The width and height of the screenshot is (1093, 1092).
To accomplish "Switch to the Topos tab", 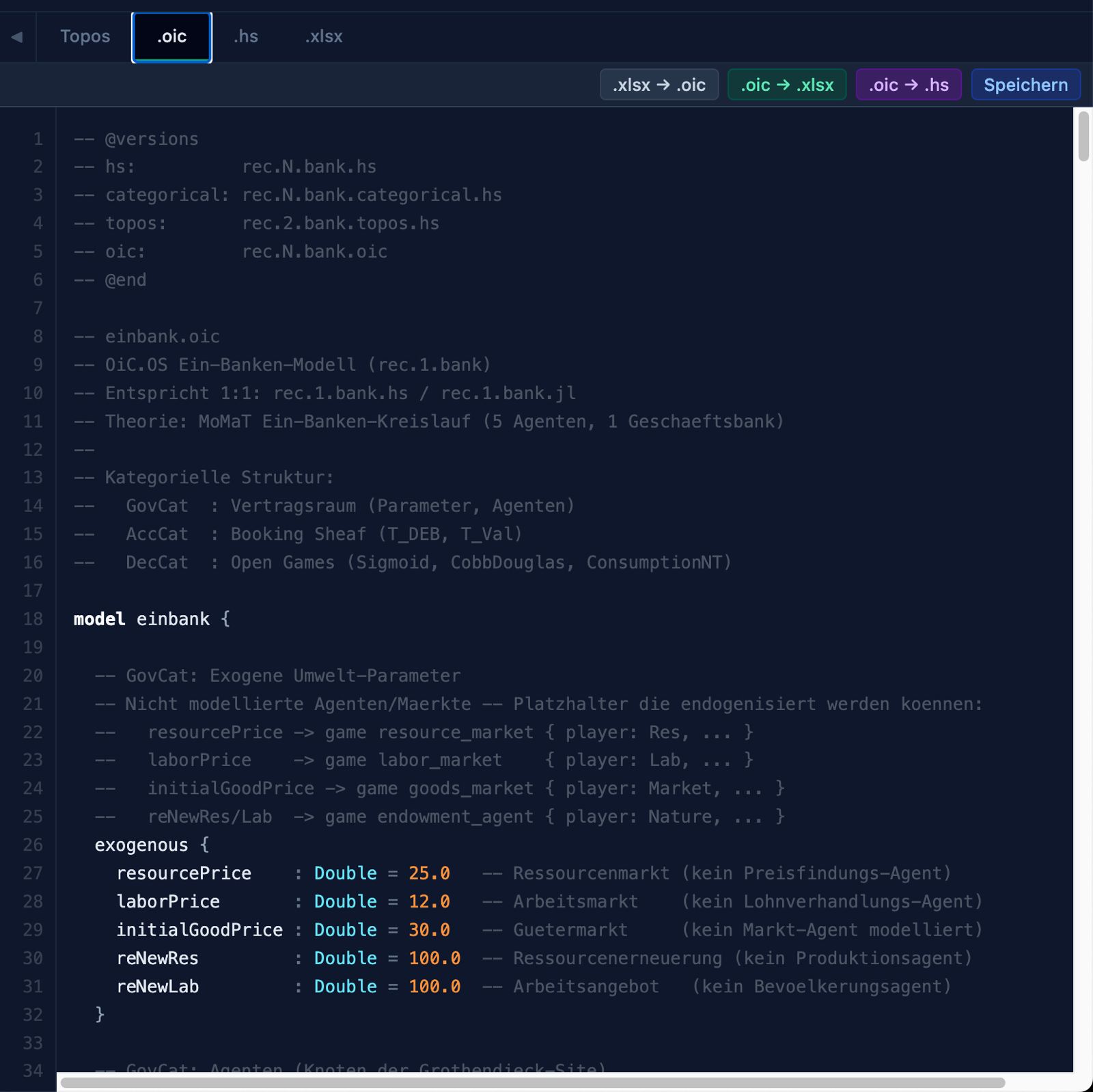I will (85, 36).
